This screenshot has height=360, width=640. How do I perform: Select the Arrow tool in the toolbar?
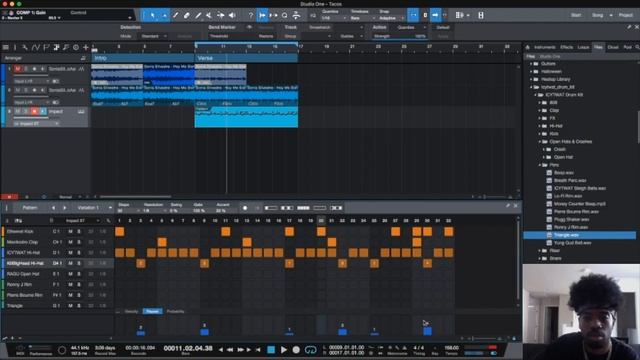153,16
